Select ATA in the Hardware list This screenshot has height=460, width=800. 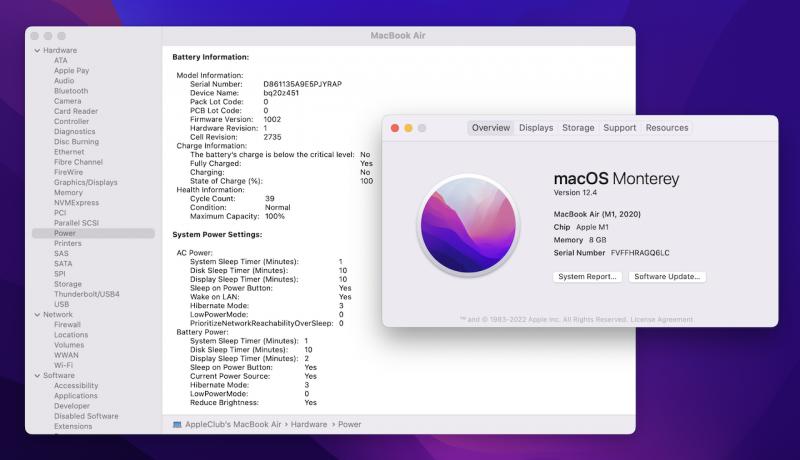point(61,60)
